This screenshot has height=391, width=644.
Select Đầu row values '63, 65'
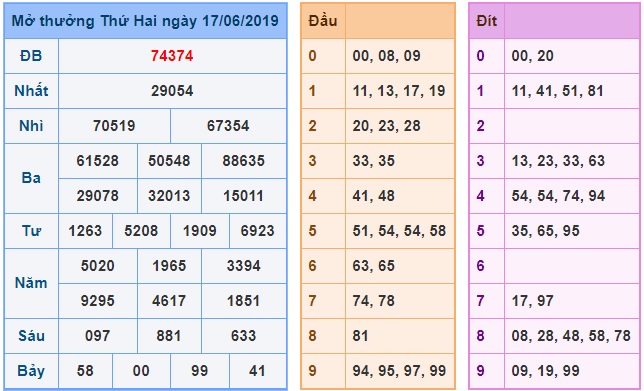tap(374, 266)
